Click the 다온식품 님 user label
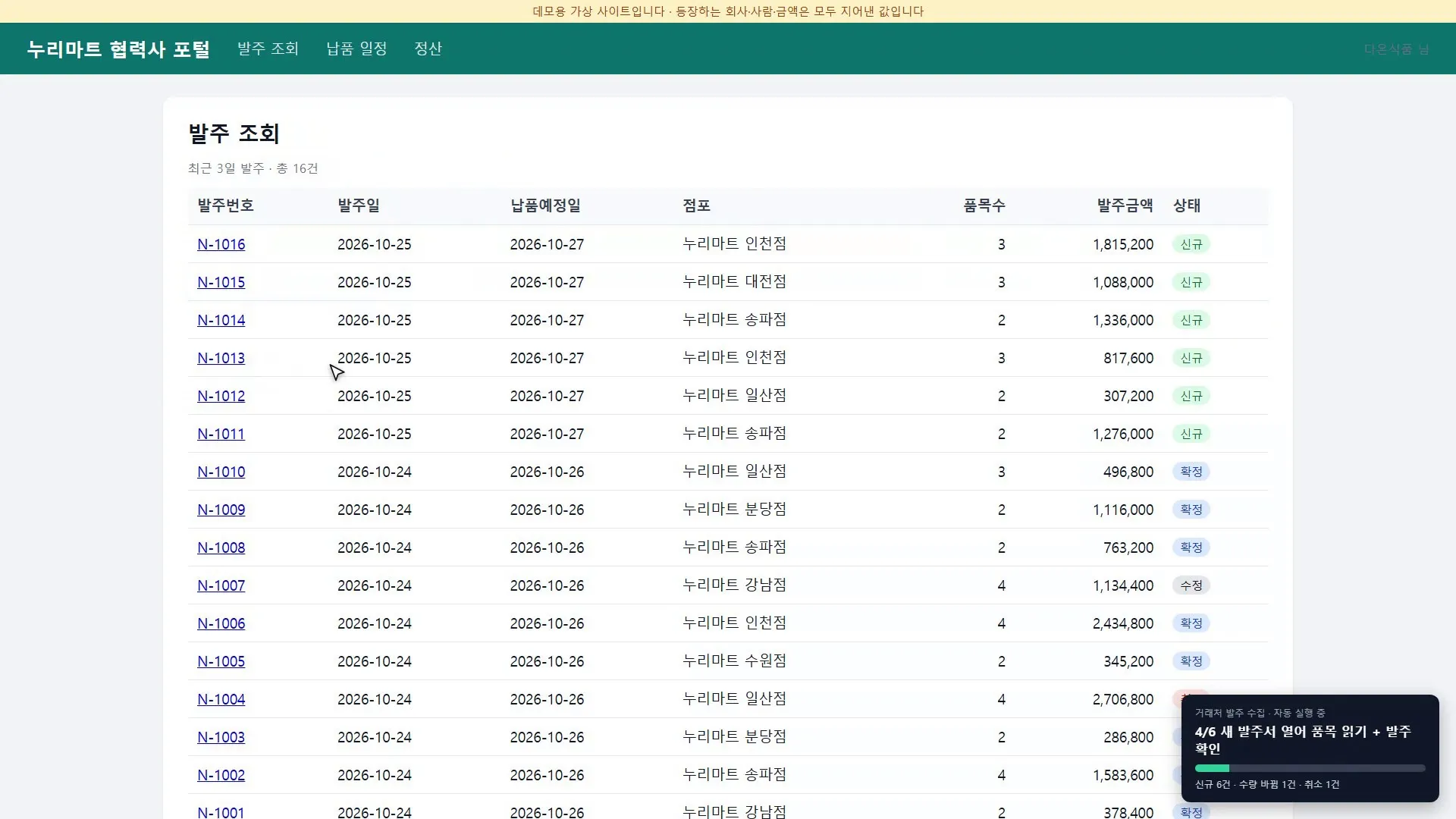 click(1396, 49)
